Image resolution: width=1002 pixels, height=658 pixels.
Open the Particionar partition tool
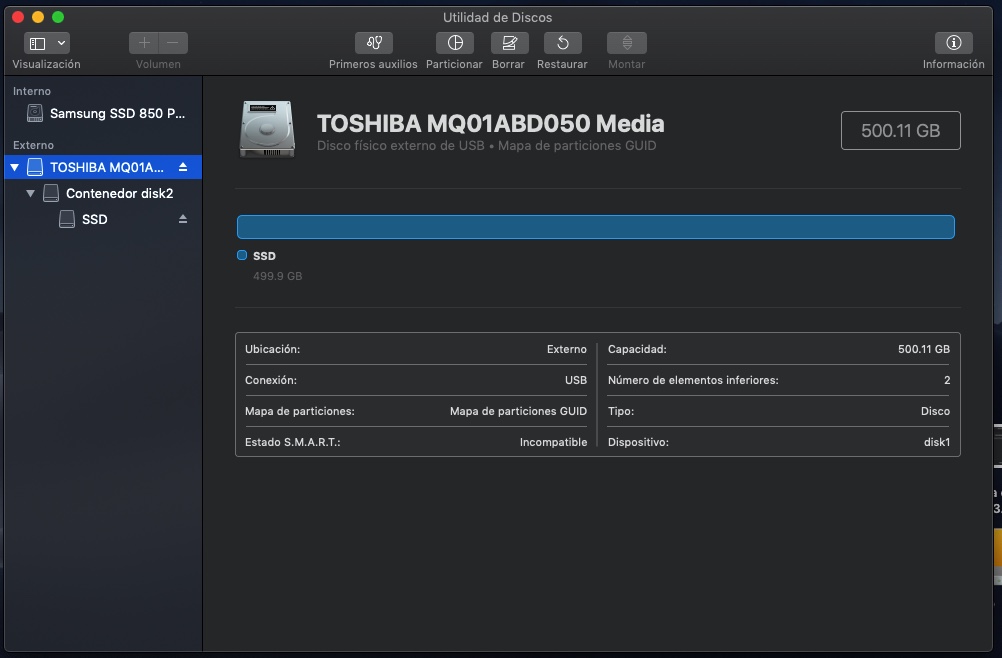[x=454, y=43]
